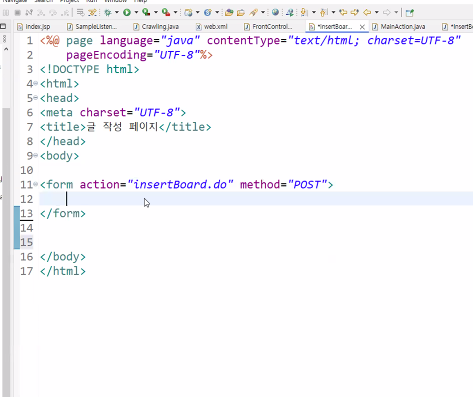The height and width of the screenshot is (397, 473).
Task: Navigate Back with yellow left arrow
Action: point(367,13)
